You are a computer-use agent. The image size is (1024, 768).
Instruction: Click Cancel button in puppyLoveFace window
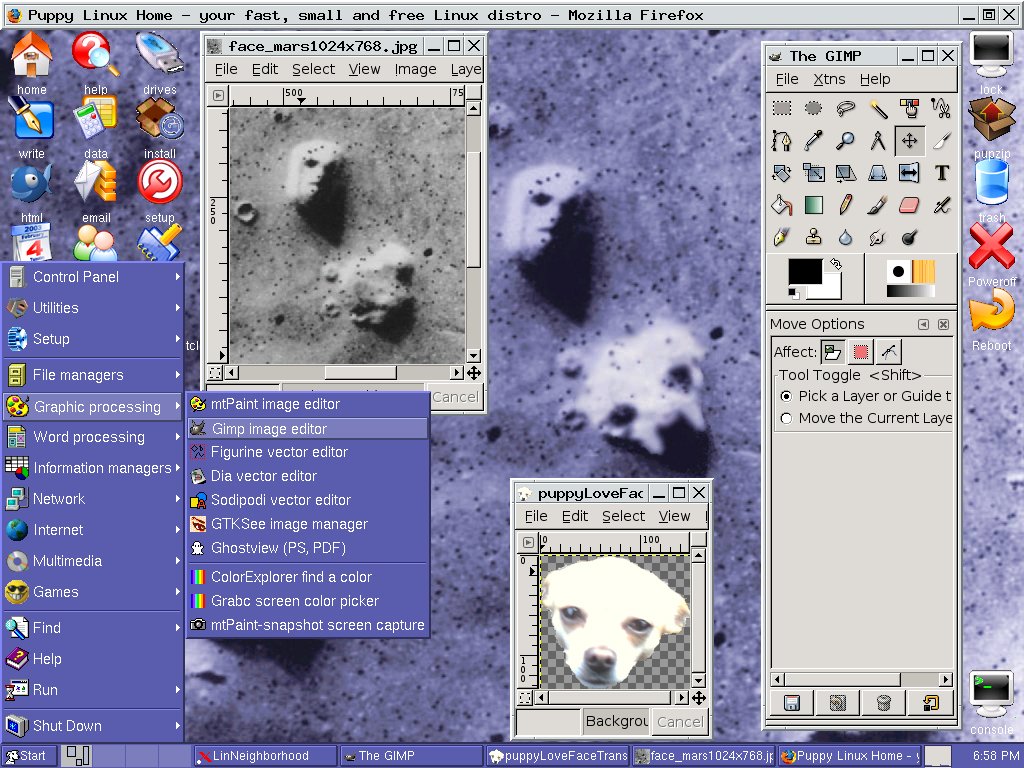(680, 722)
